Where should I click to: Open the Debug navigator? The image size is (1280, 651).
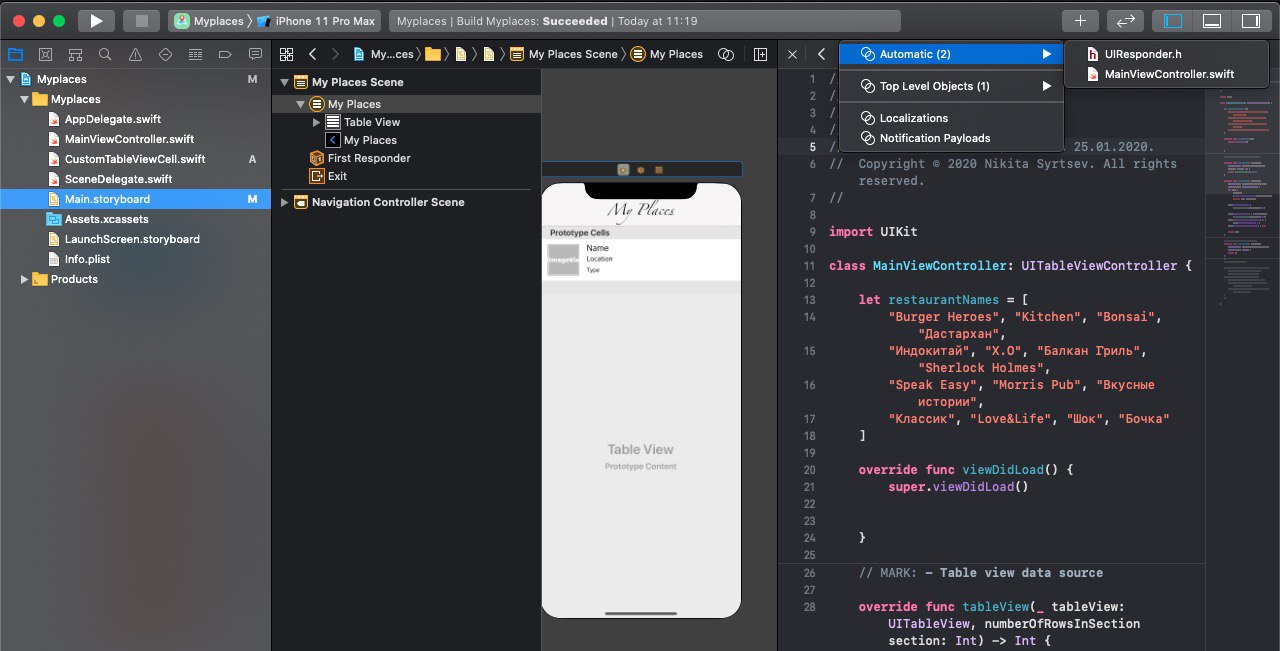(x=195, y=54)
